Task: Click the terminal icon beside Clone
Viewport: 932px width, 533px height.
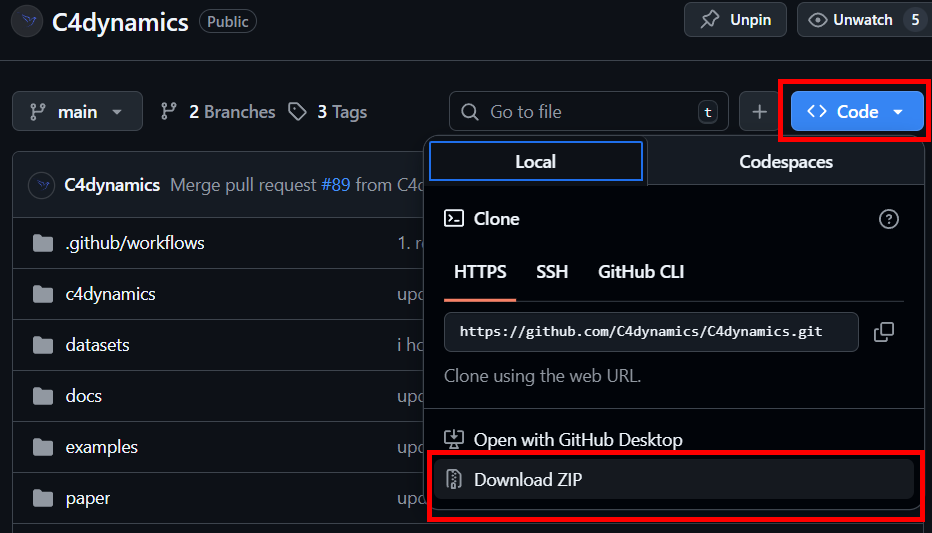Action: pos(454,219)
